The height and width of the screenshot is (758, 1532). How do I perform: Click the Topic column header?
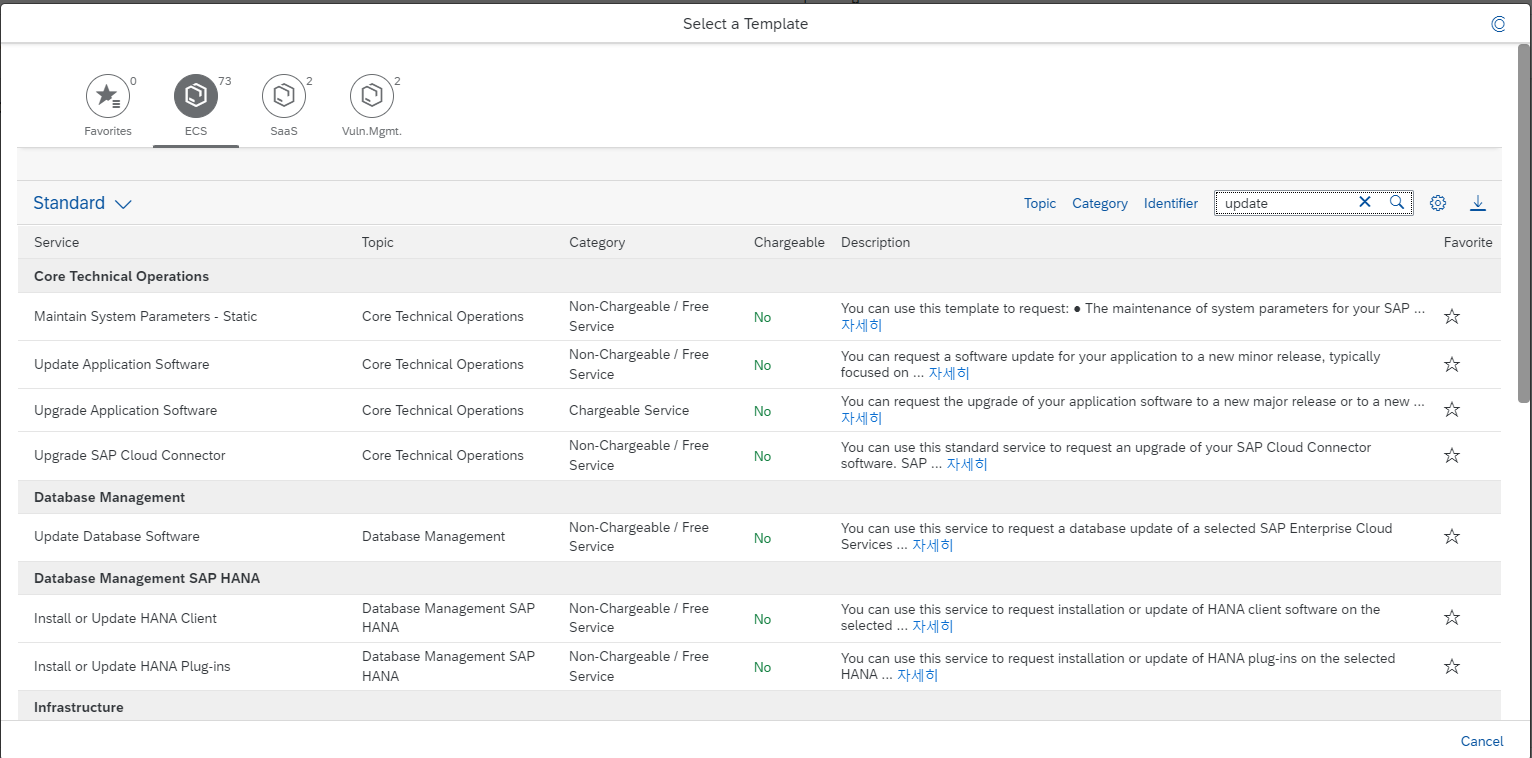[x=378, y=242]
